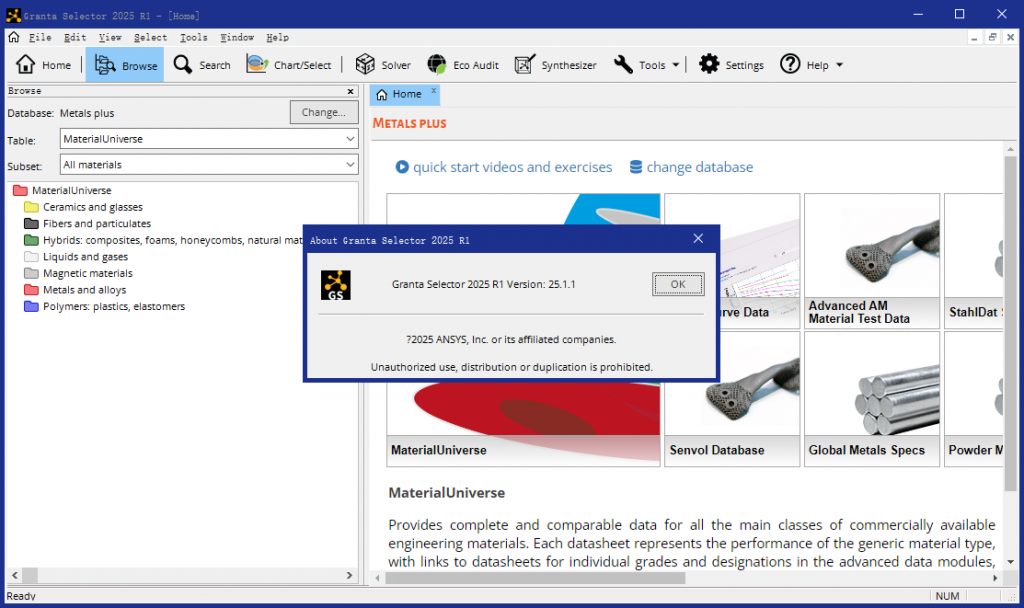
Task: Click the Browse tree scroll right arrow
Action: [x=349, y=575]
